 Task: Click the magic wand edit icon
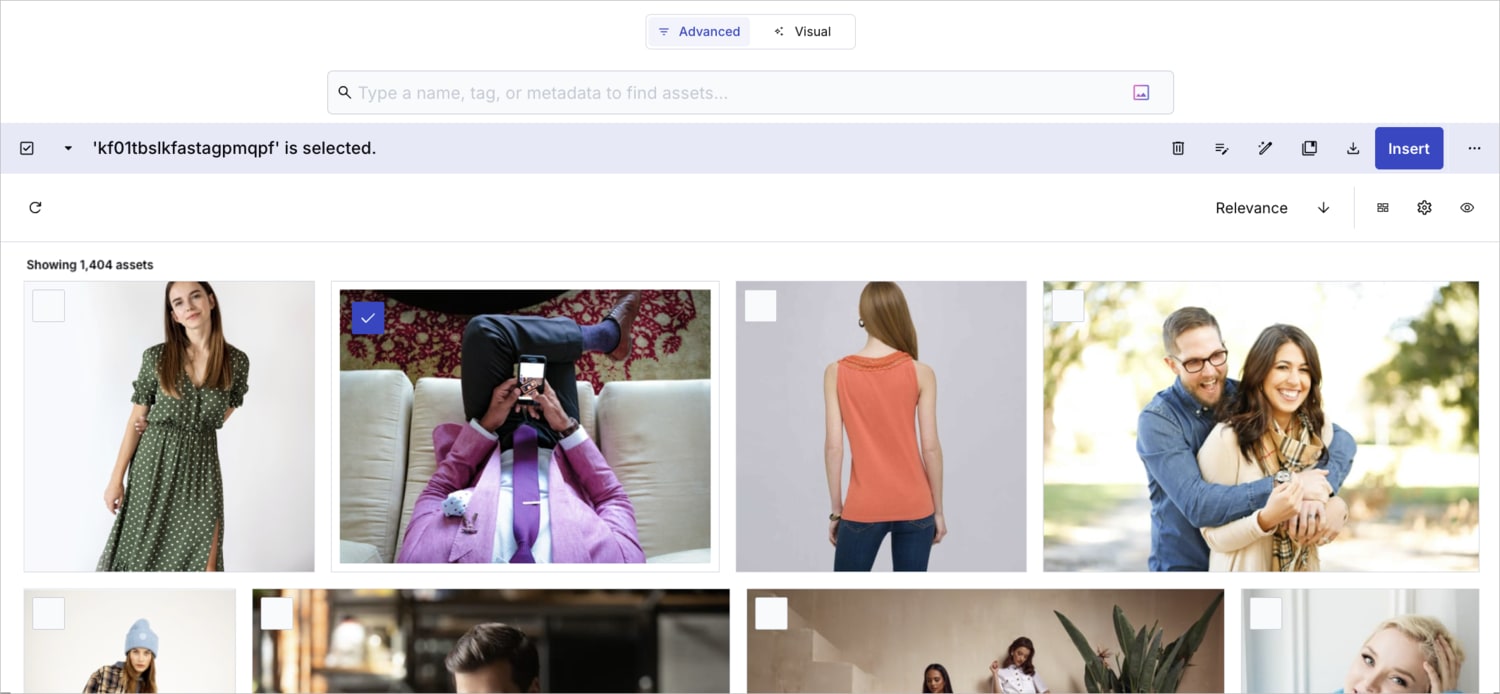coord(1265,148)
